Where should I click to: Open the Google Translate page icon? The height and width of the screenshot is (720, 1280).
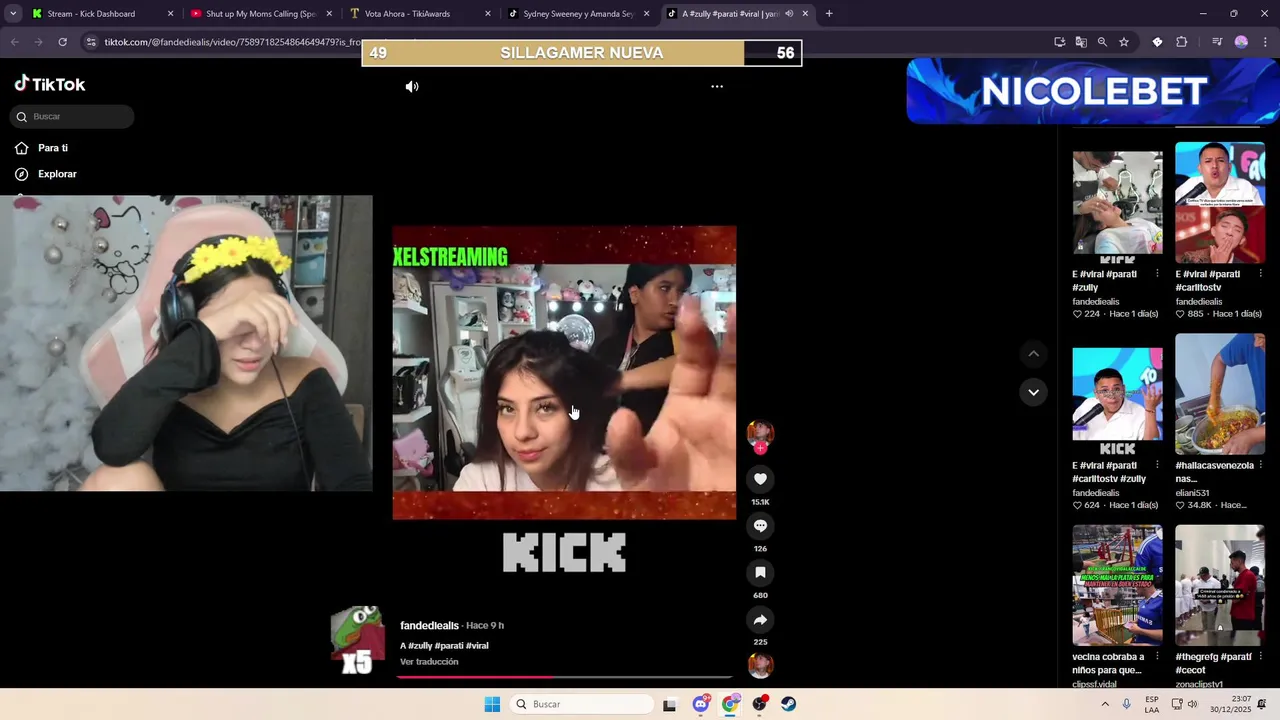tap(1081, 42)
